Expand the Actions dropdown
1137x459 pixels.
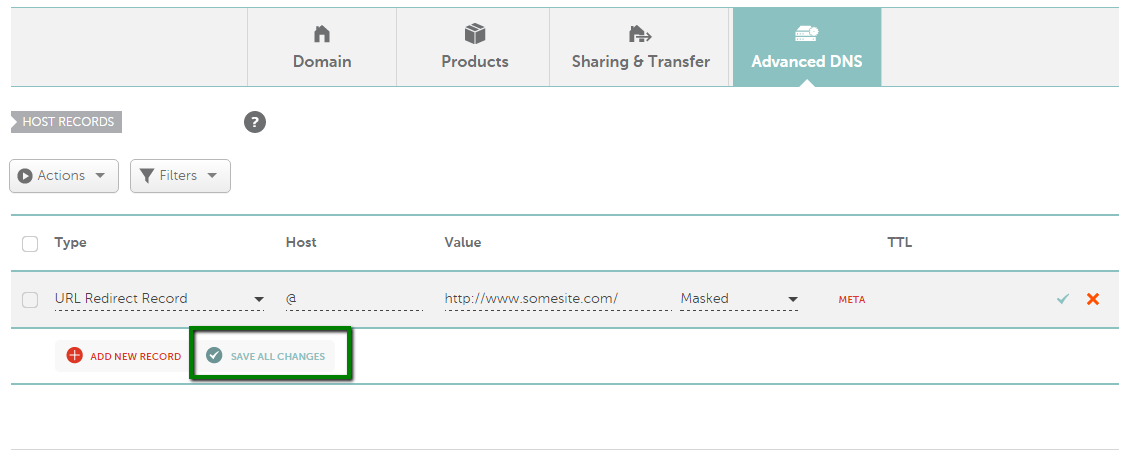click(64, 176)
